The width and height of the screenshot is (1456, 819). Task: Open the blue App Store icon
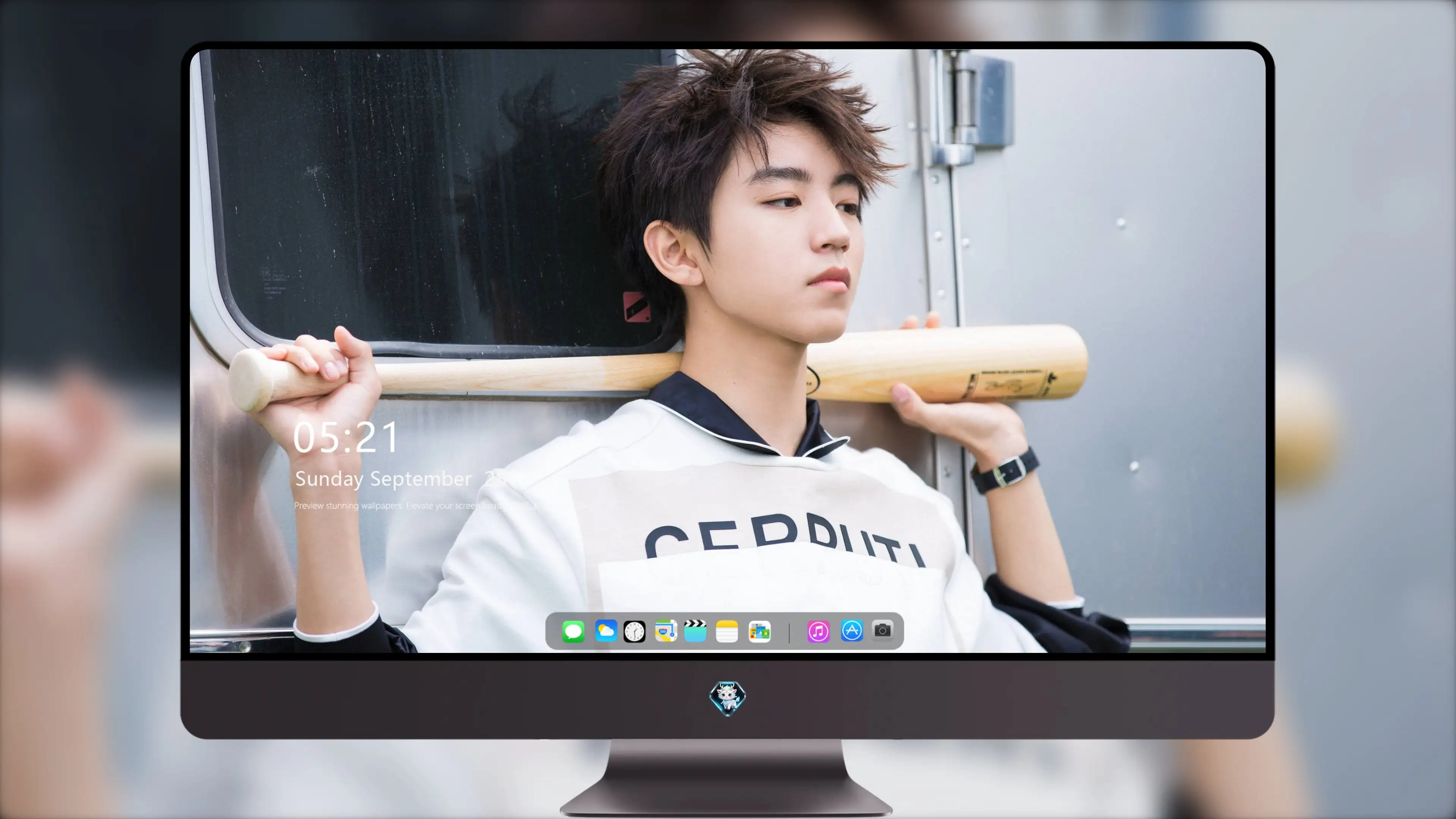852,631
